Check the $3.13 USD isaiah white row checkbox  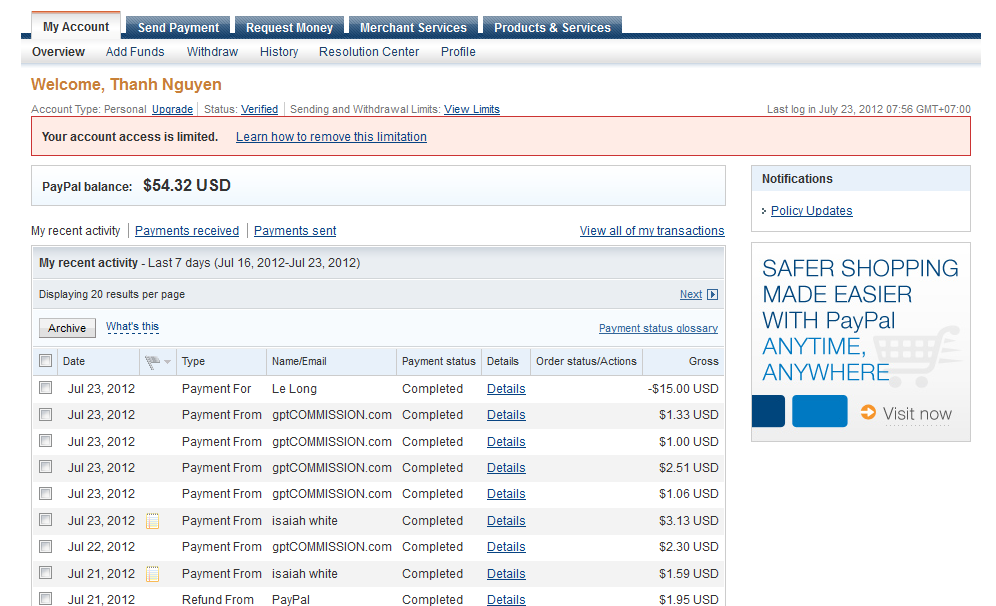point(46,520)
